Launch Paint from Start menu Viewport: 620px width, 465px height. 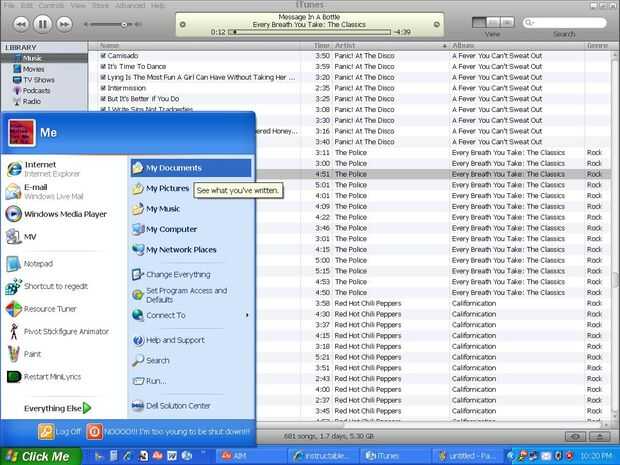point(24,354)
